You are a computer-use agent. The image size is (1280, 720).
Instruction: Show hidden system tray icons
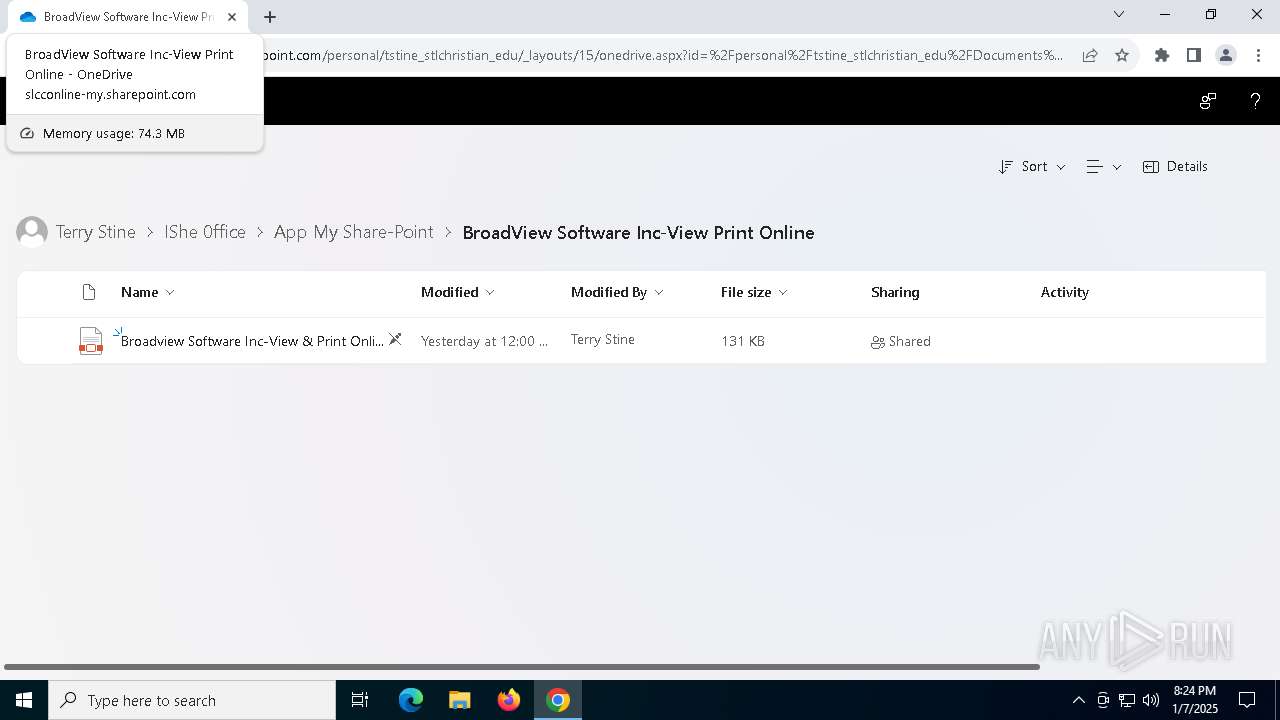pos(1078,700)
